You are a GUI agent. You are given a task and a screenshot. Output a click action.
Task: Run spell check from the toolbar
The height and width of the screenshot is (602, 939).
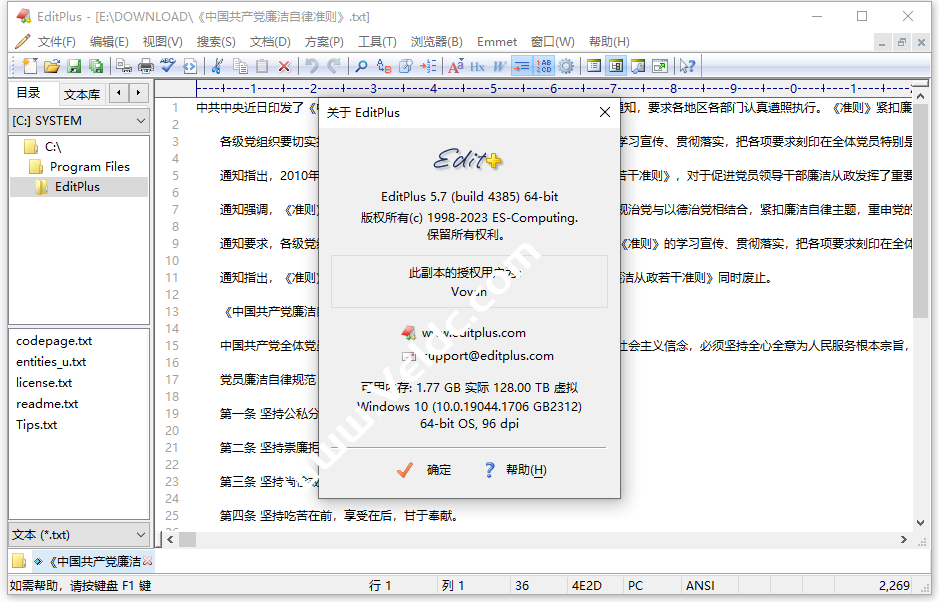tap(167, 66)
